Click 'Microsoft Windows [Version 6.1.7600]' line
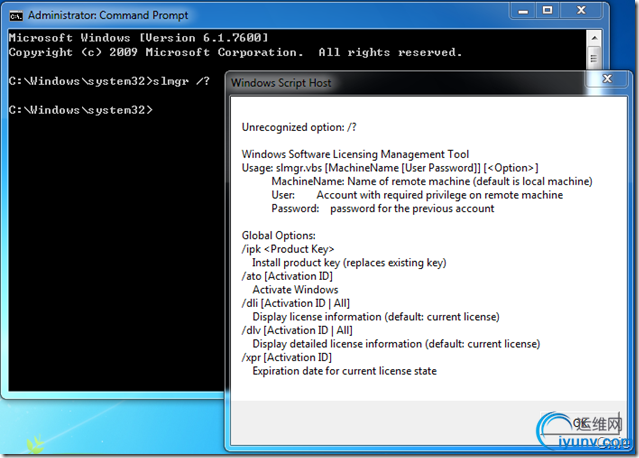 point(139,38)
